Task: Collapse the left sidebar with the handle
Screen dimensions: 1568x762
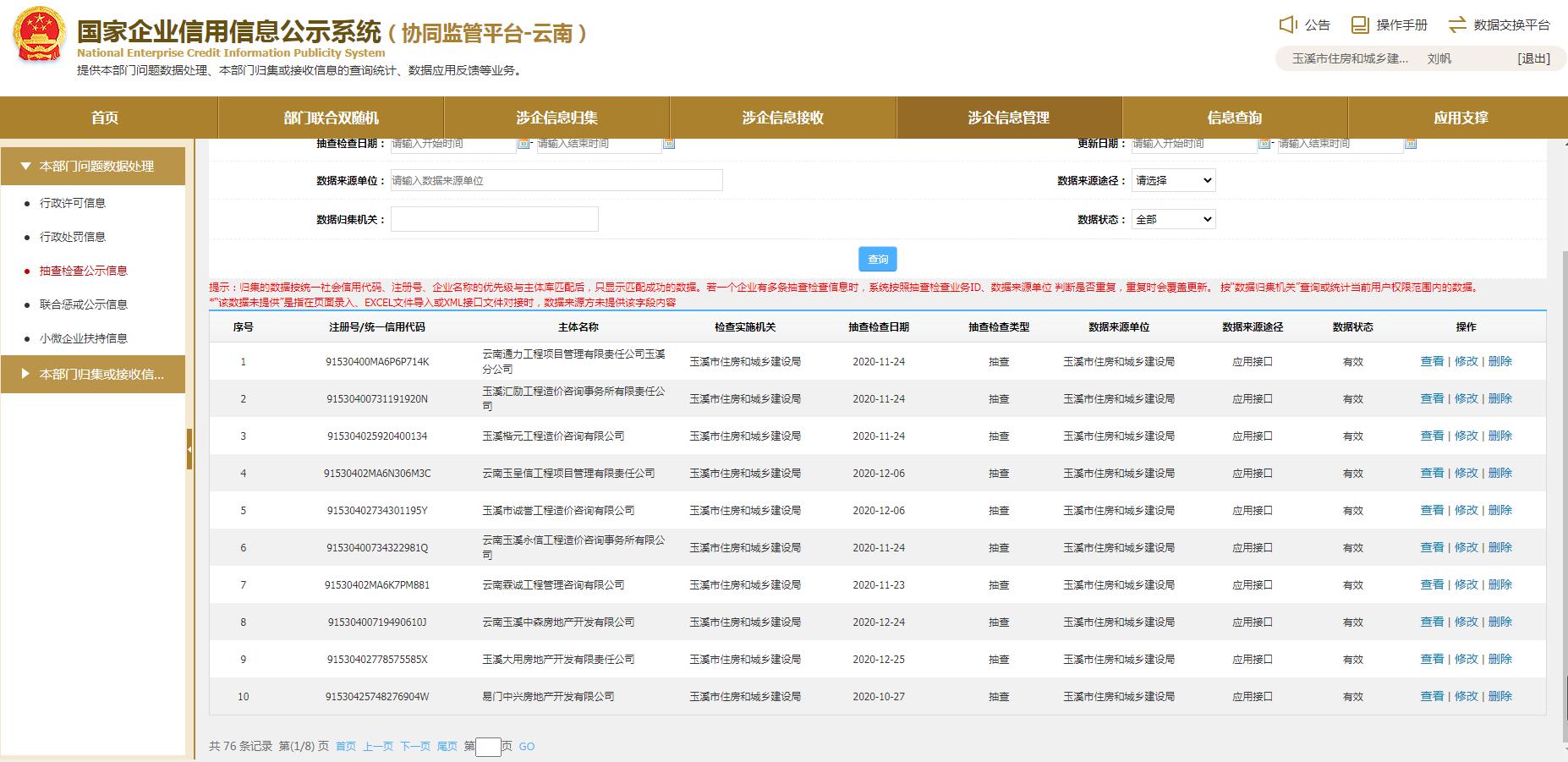Action: pos(189,449)
